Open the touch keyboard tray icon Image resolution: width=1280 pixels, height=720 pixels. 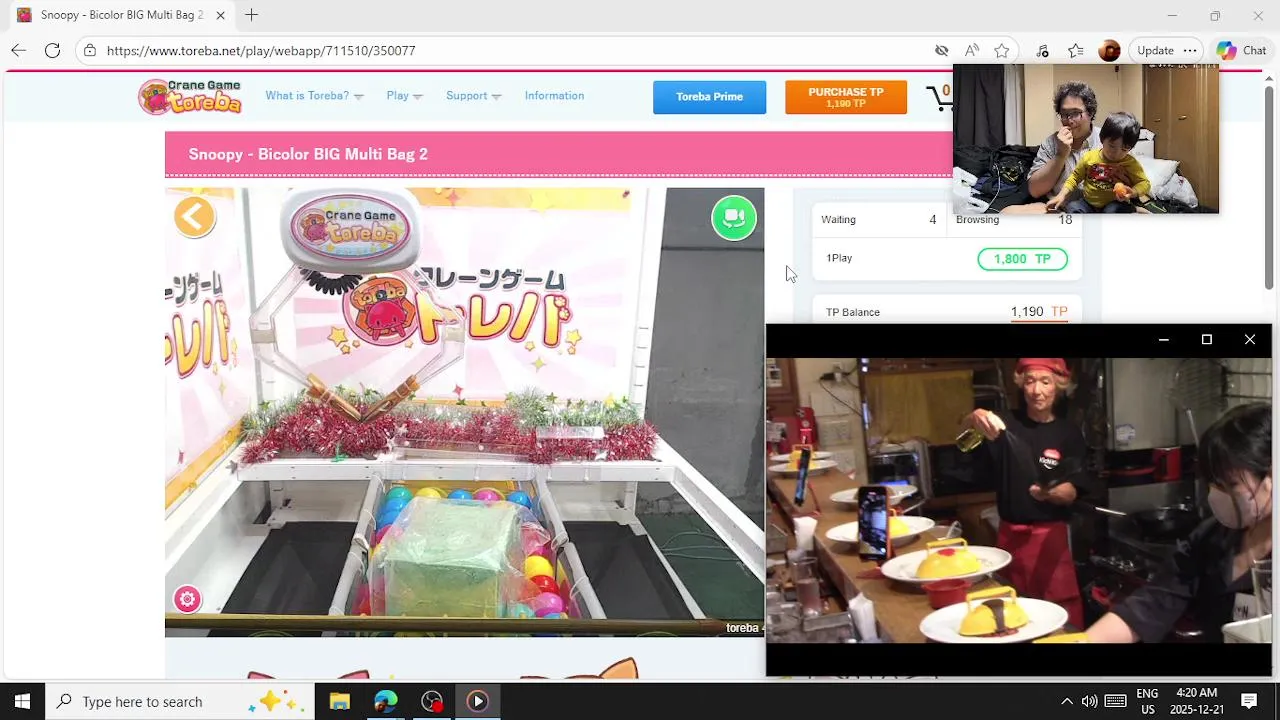point(1115,701)
